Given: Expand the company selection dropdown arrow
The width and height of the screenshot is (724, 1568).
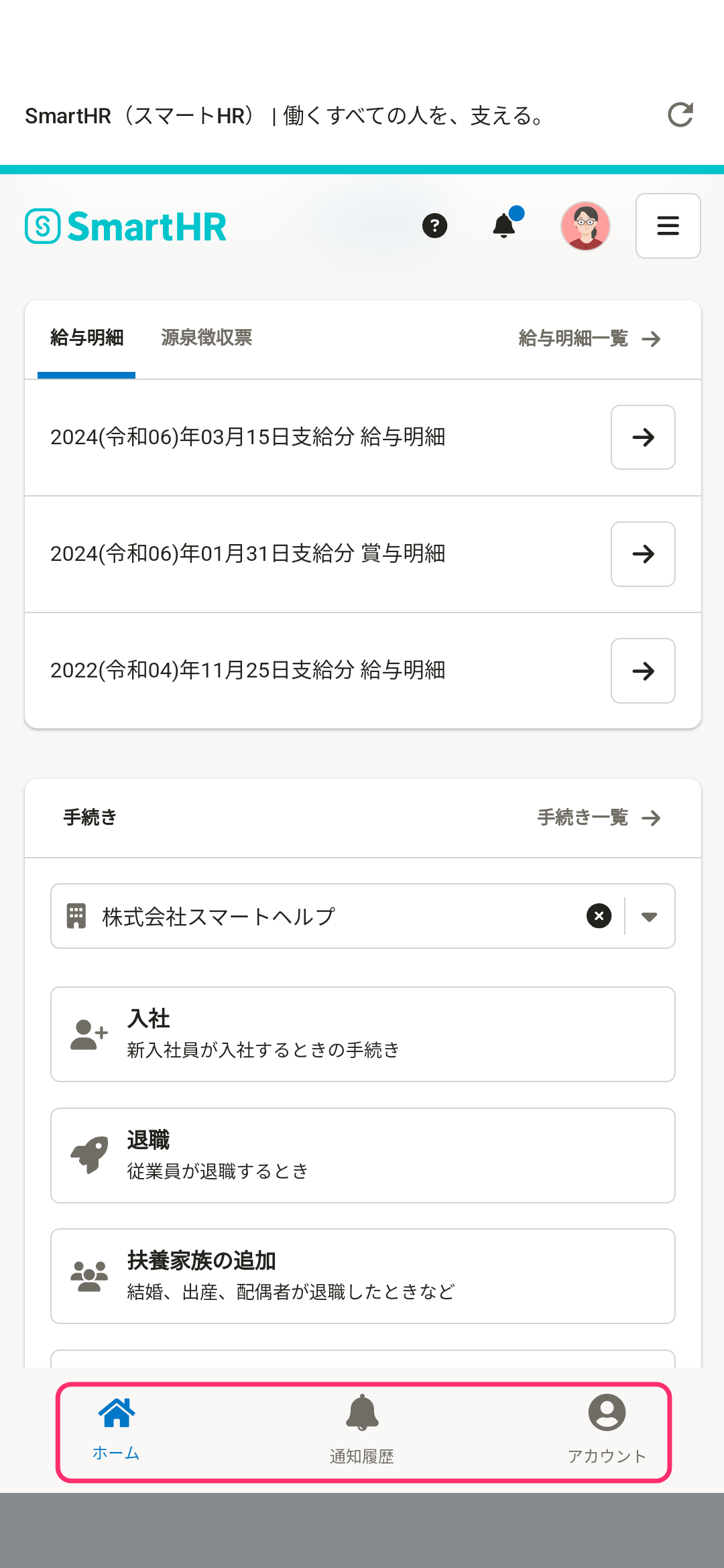Looking at the screenshot, I should click(649, 917).
